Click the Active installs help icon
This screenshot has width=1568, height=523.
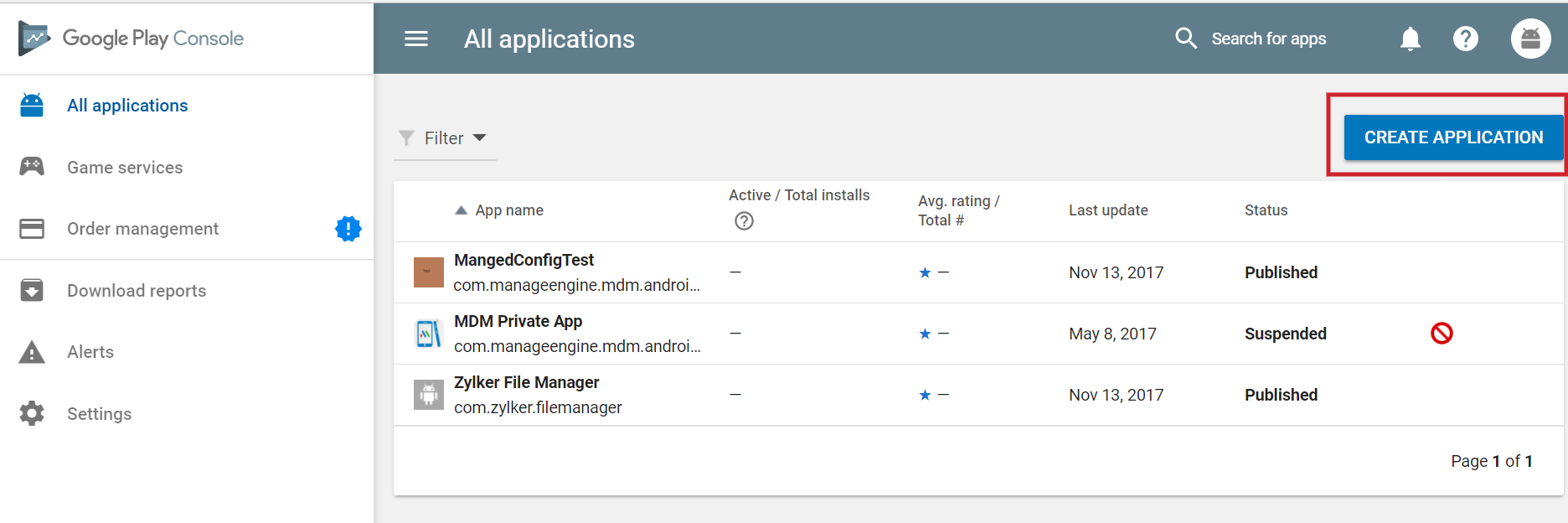[x=744, y=221]
